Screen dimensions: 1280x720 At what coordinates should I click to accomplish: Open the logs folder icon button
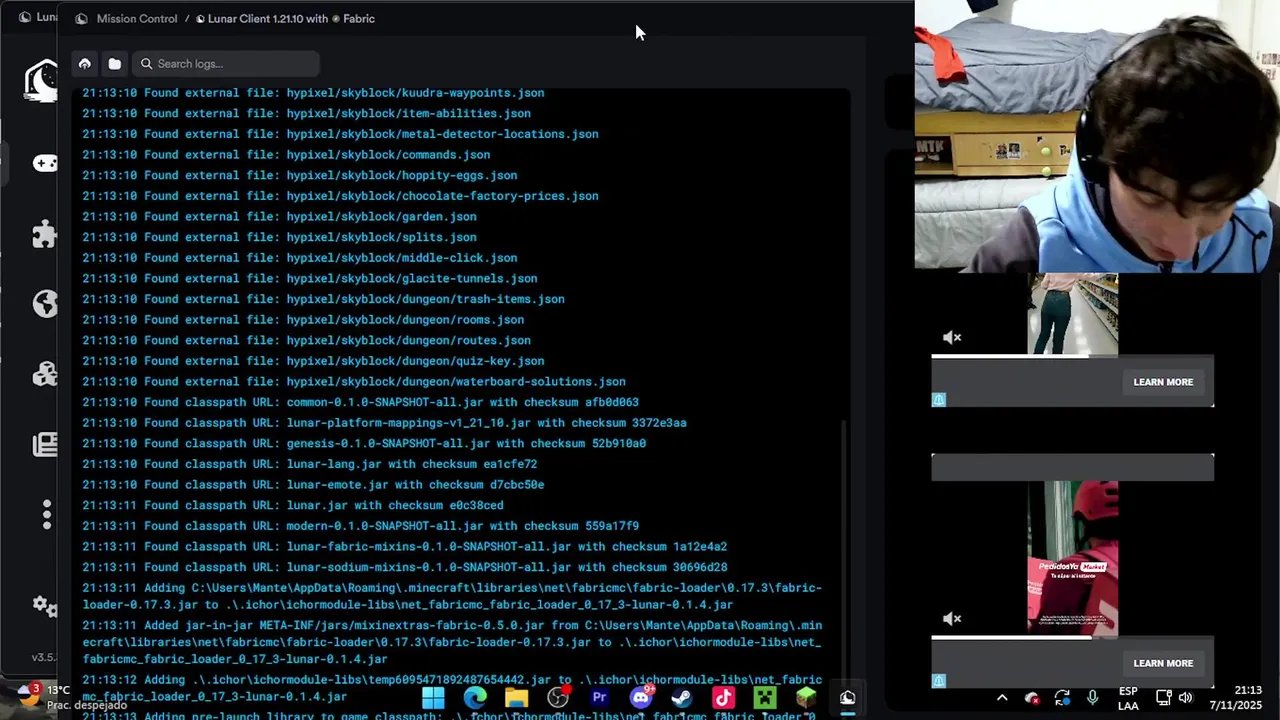point(115,64)
